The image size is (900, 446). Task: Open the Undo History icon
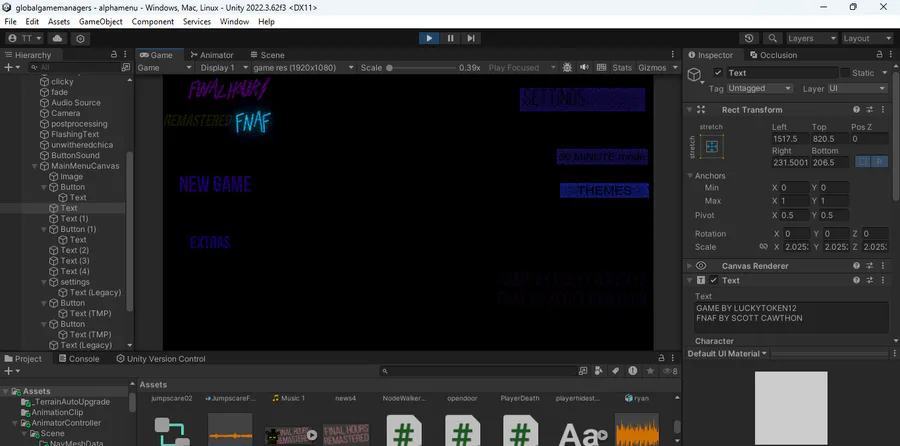(x=749, y=38)
